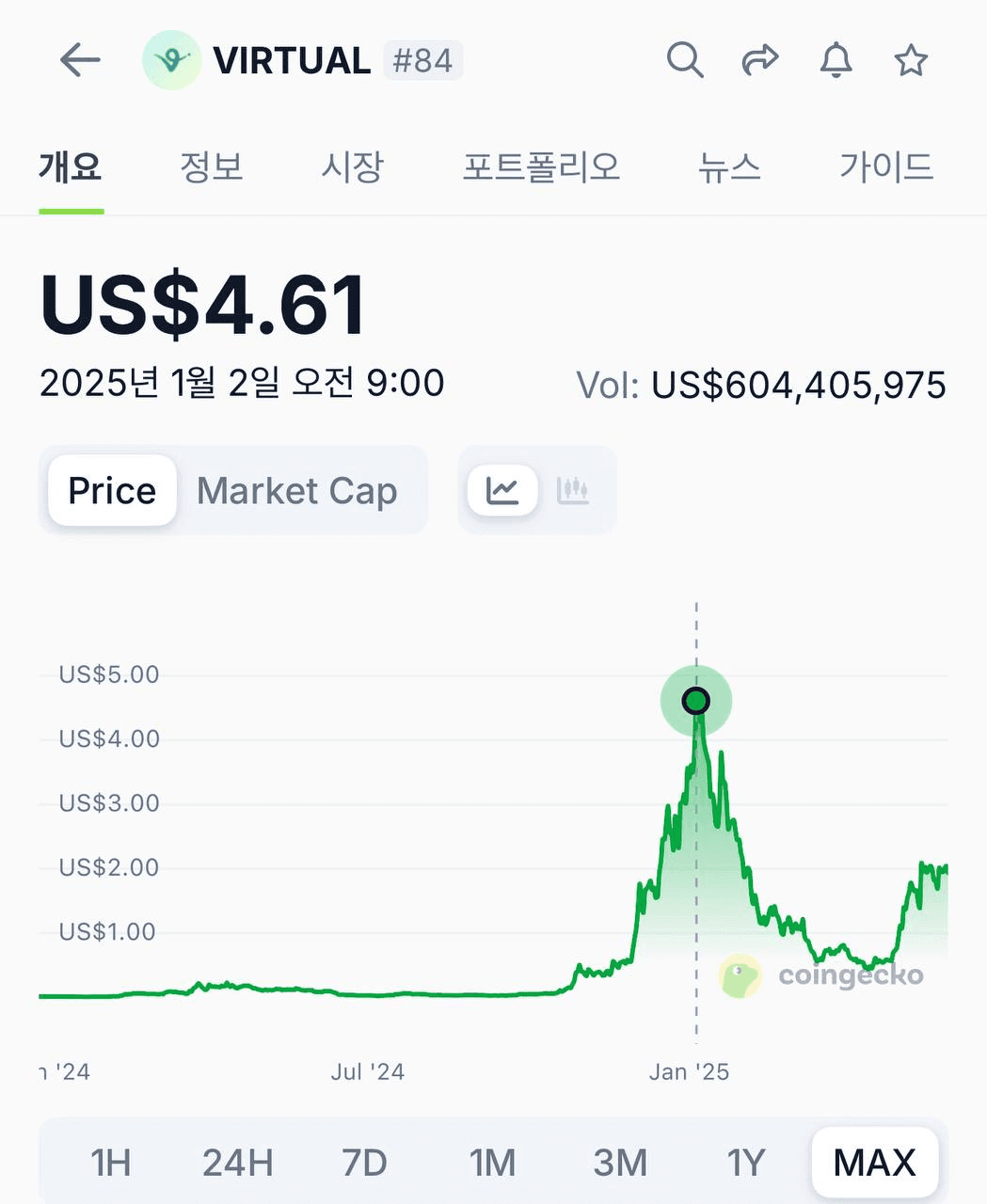Select the MAX time range
The width and height of the screenshot is (987, 1204).
click(x=875, y=1163)
